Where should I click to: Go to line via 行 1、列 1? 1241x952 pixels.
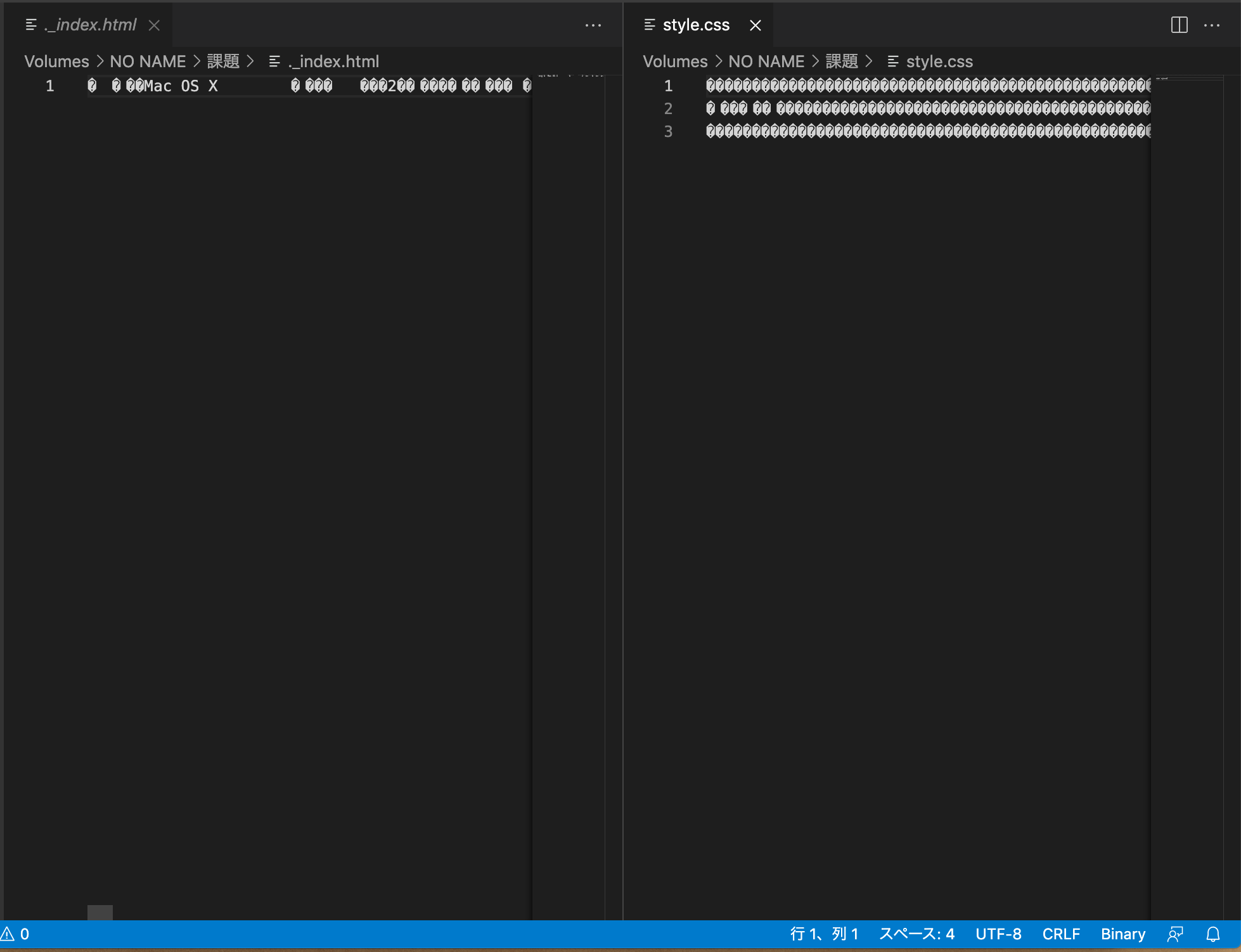[823, 934]
